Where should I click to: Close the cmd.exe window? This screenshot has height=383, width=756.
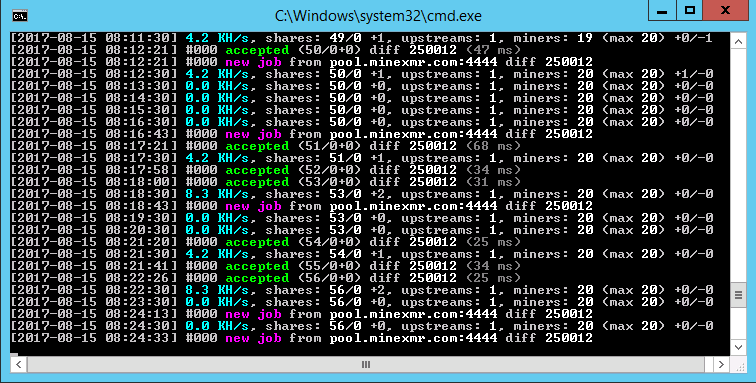(725, 11)
